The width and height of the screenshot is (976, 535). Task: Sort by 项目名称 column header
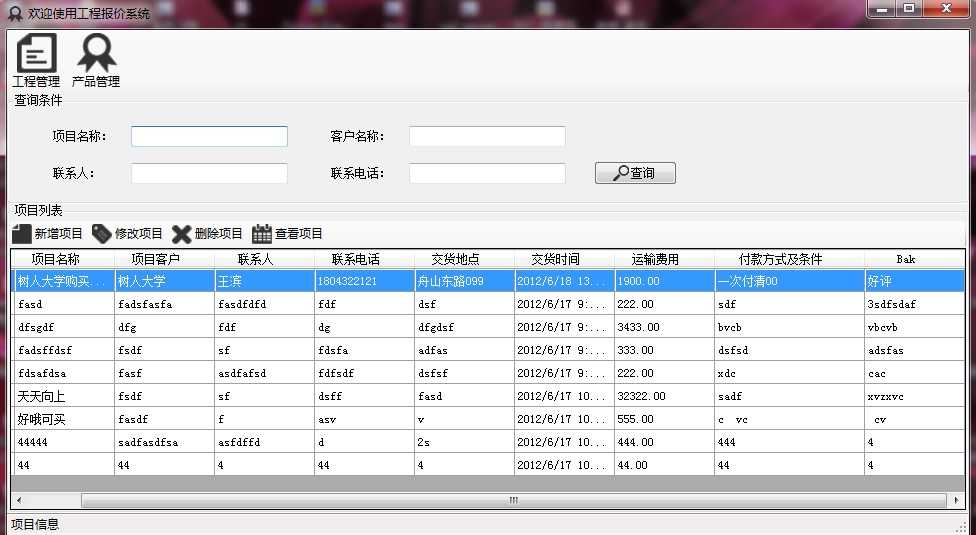click(x=63, y=259)
